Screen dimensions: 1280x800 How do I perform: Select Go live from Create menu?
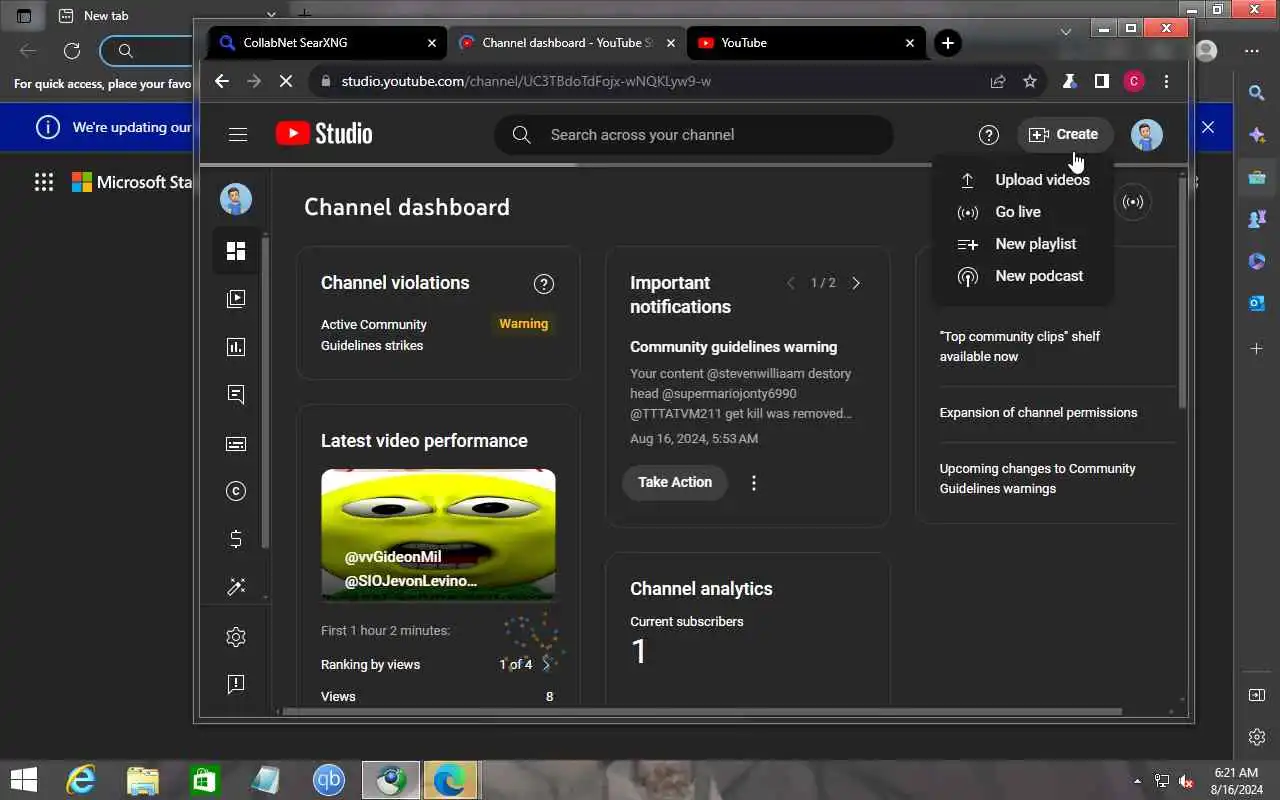click(1022, 212)
